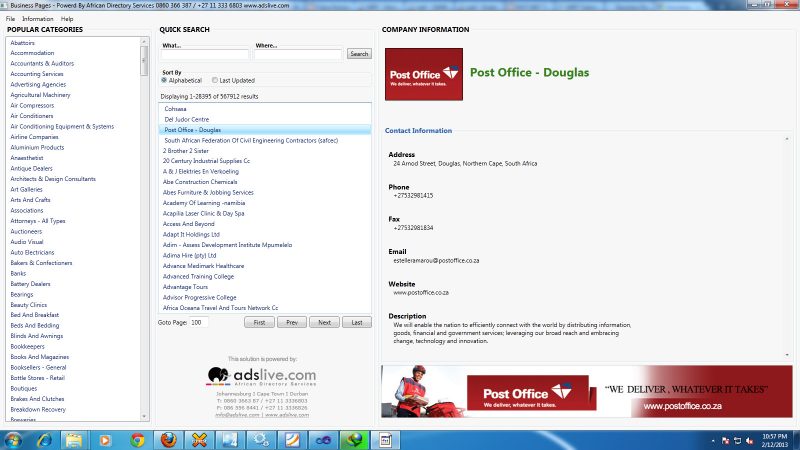The width and height of the screenshot is (800, 450).
Task: Select 2 Brother 2 Sister result
Action: 186,151
